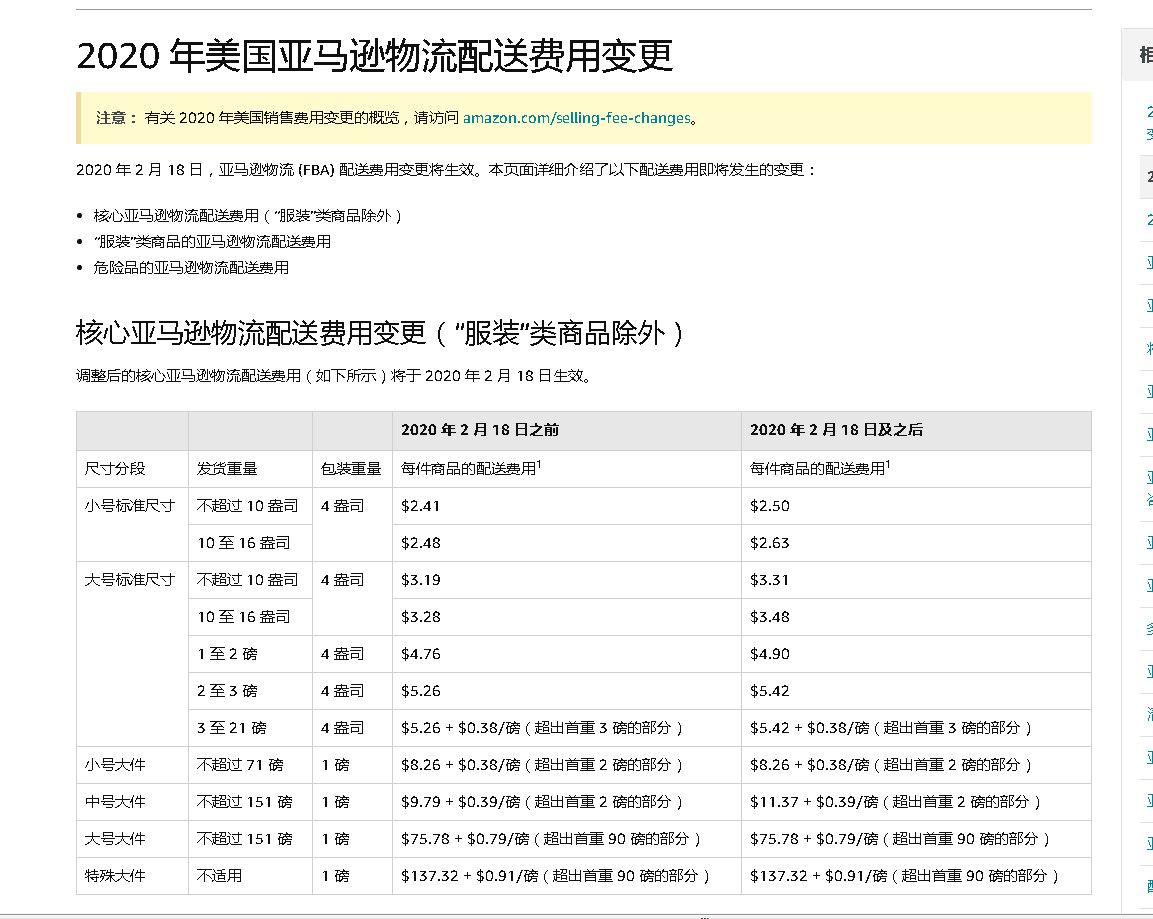Click the first bullet 核心亚马逊物流配送费用

pos(247,216)
